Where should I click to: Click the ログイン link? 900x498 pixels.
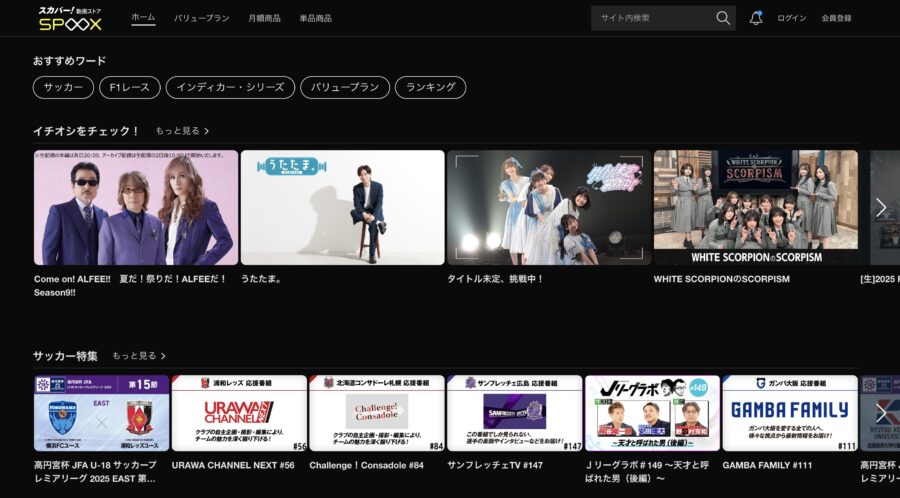click(791, 18)
